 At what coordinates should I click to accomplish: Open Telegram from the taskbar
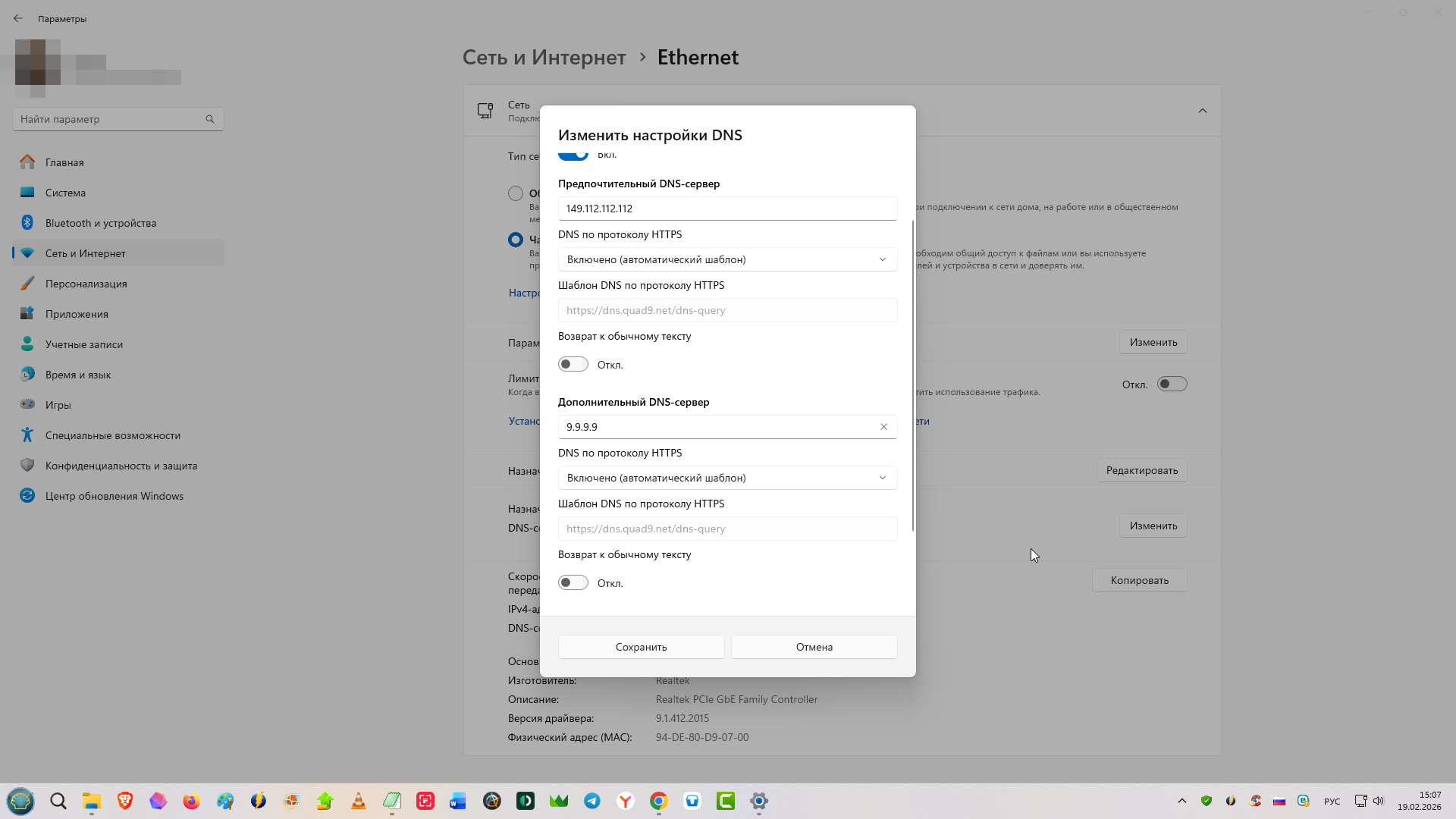coord(592,801)
